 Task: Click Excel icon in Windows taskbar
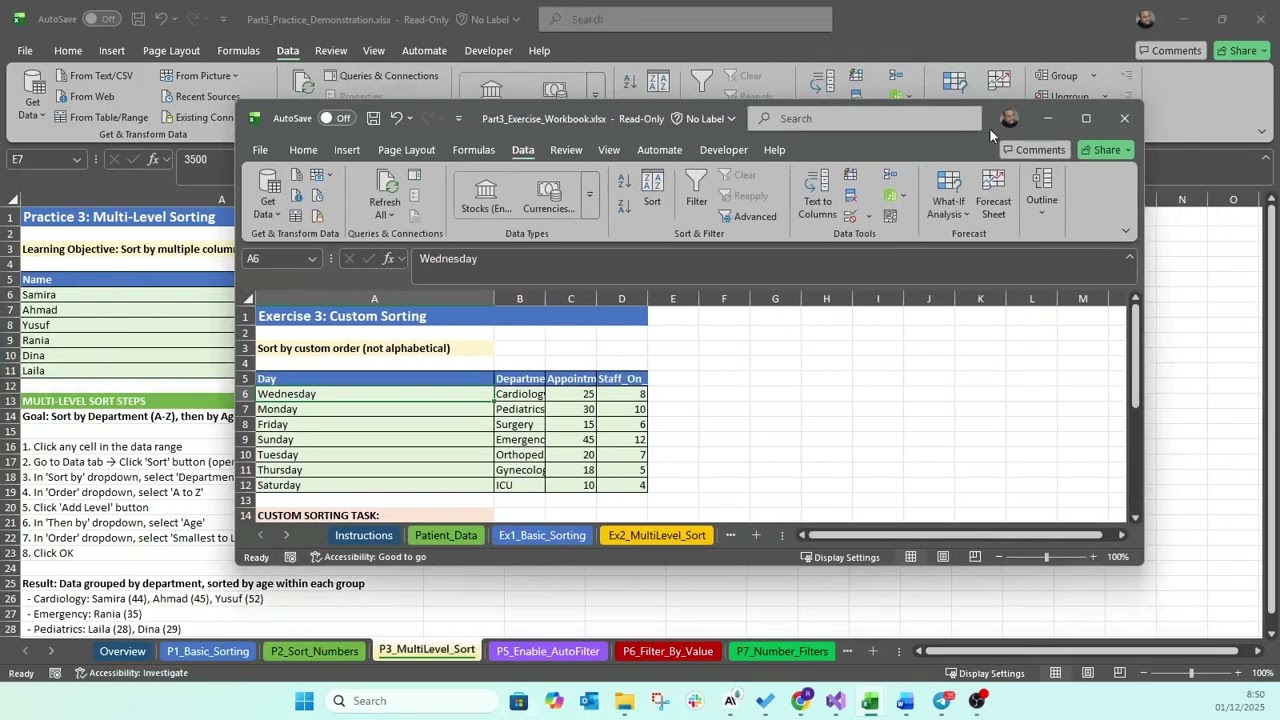coord(870,701)
